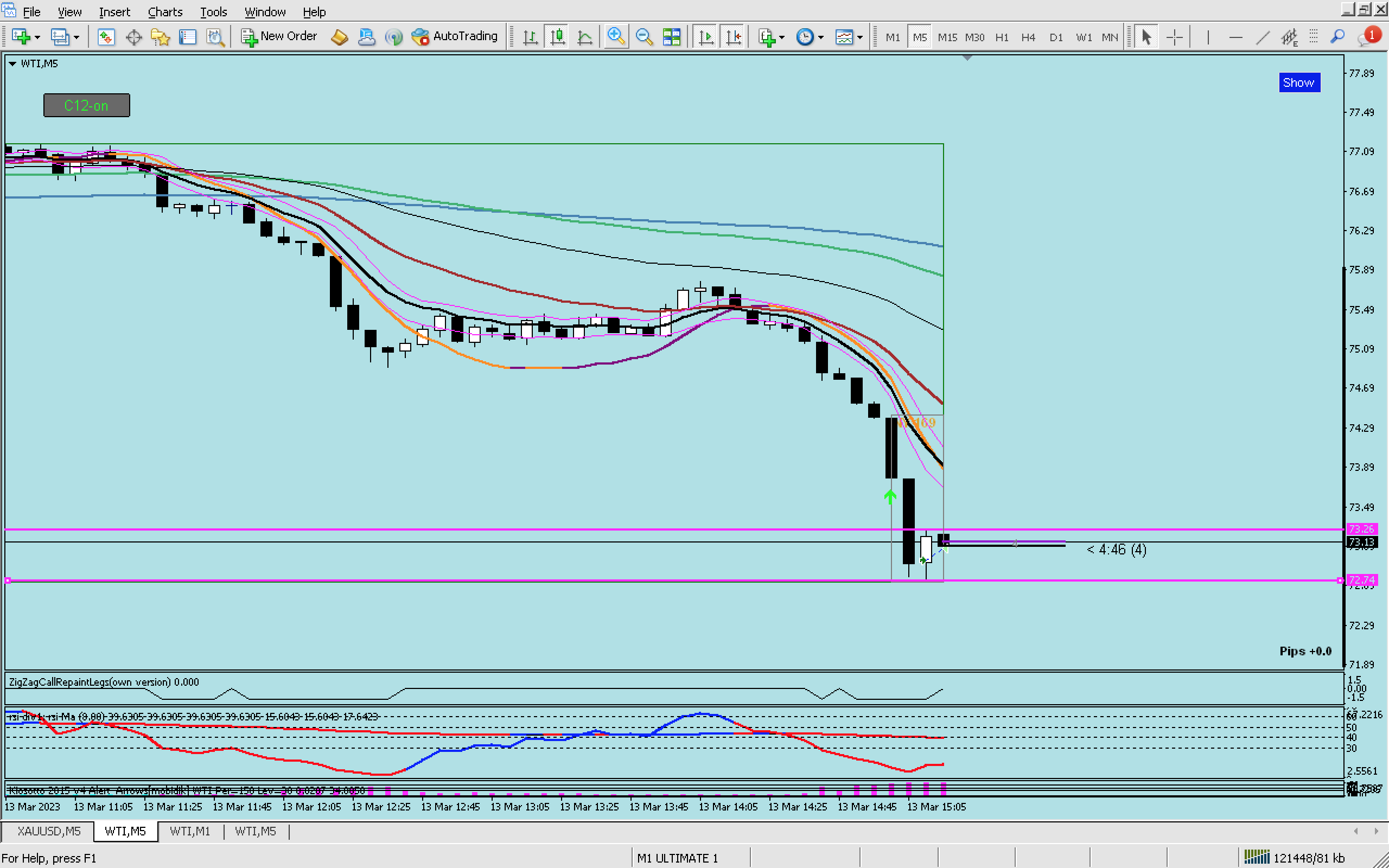Image resolution: width=1389 pixels, height=868 pixels.
Task: Toggle AutoTrading on or off
Action: pos(455,37)
